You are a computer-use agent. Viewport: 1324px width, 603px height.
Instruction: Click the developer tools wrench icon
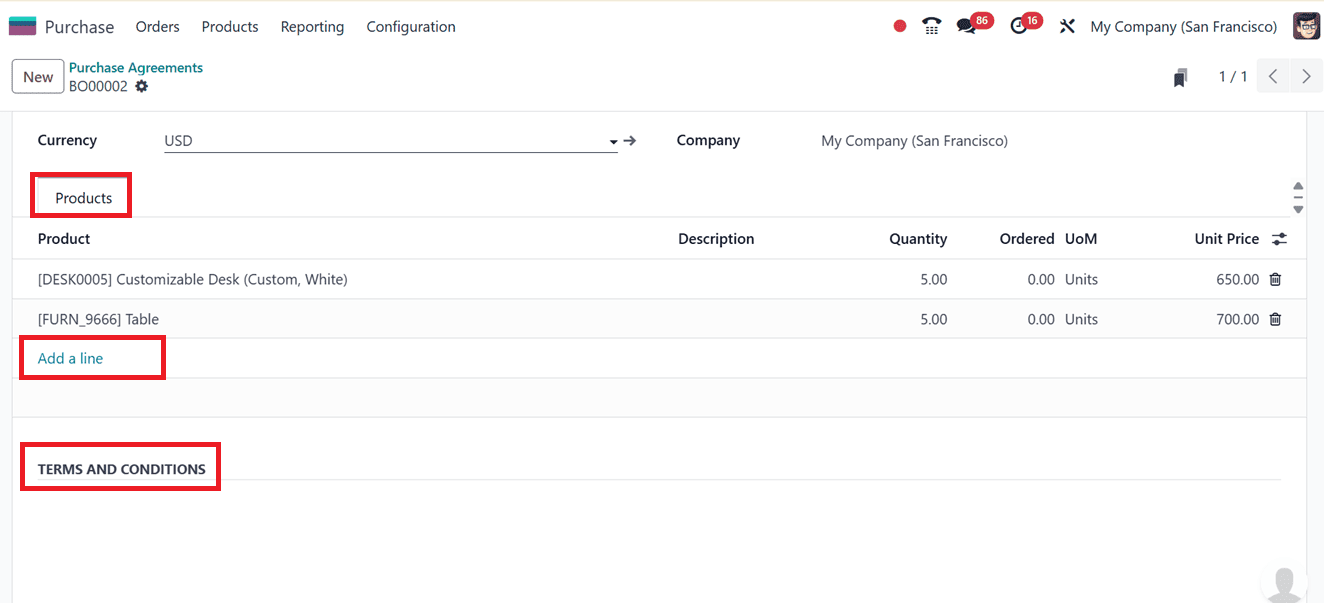tap(1066, 26)
